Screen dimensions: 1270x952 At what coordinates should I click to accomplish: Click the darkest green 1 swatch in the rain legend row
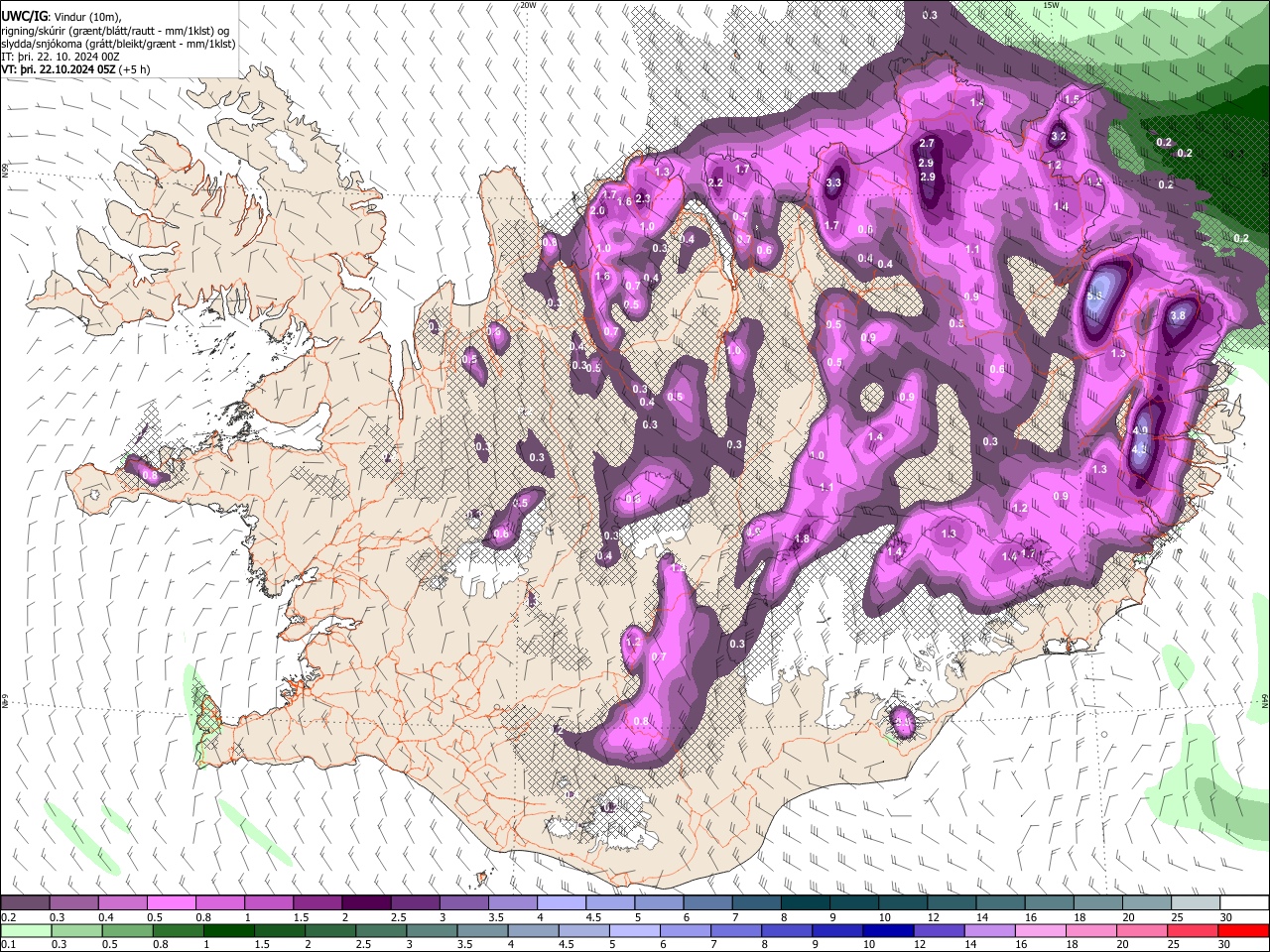(x=229, y=930)
